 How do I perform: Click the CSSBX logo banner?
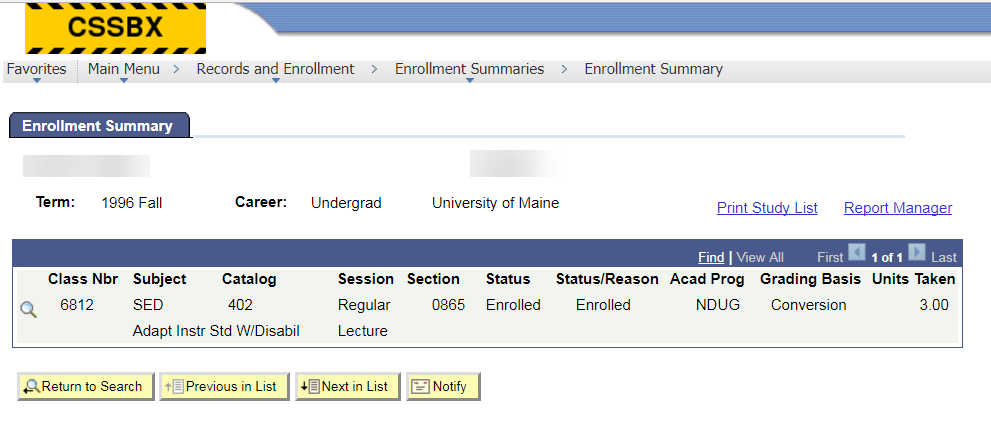(x=116, y=28)
